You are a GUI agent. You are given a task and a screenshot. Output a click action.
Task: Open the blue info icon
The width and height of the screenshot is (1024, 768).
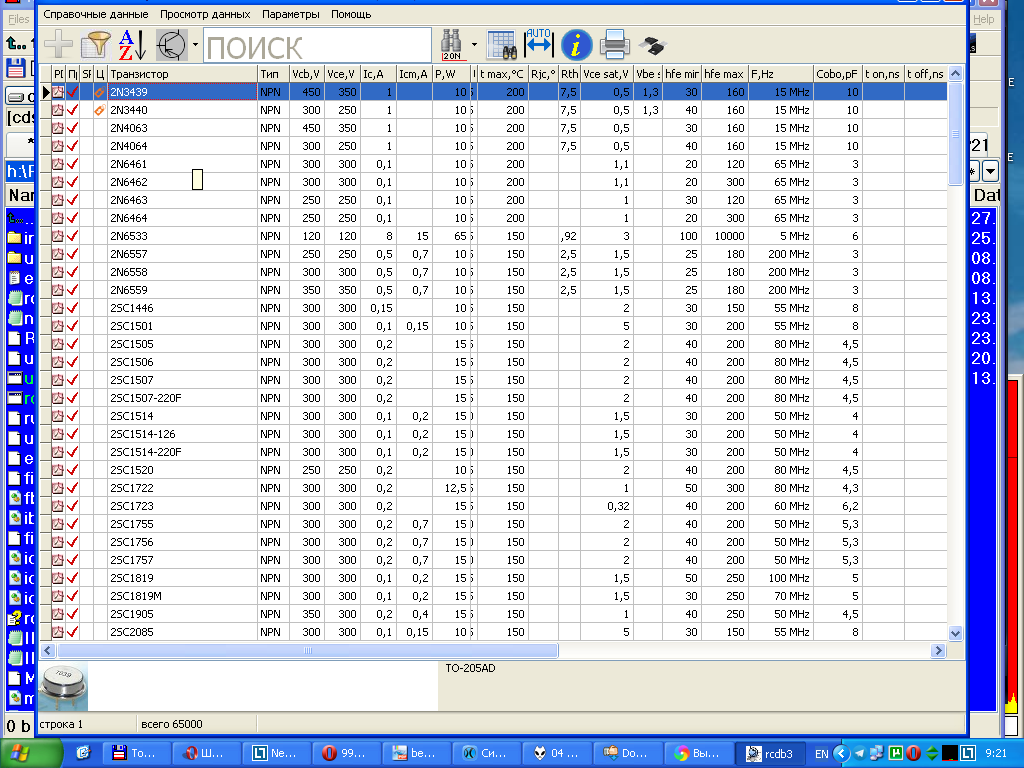(576, 45)
